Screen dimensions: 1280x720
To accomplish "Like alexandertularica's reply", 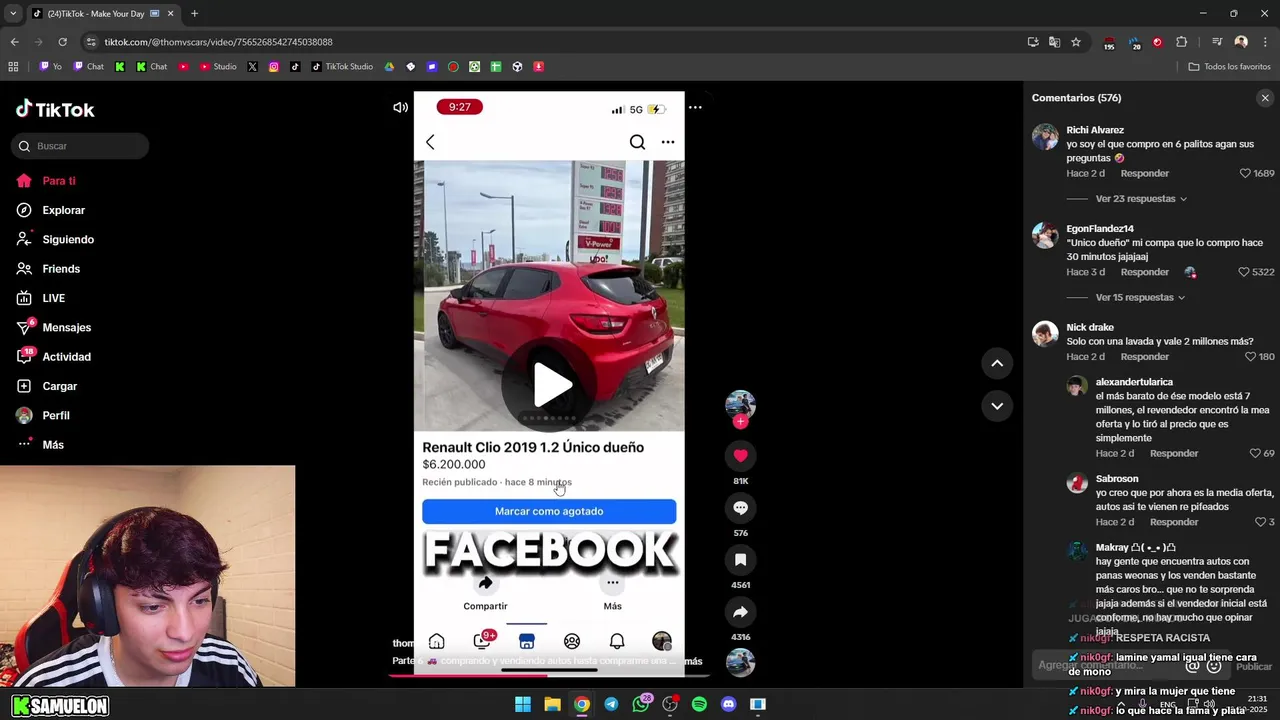I will 1256,454.
